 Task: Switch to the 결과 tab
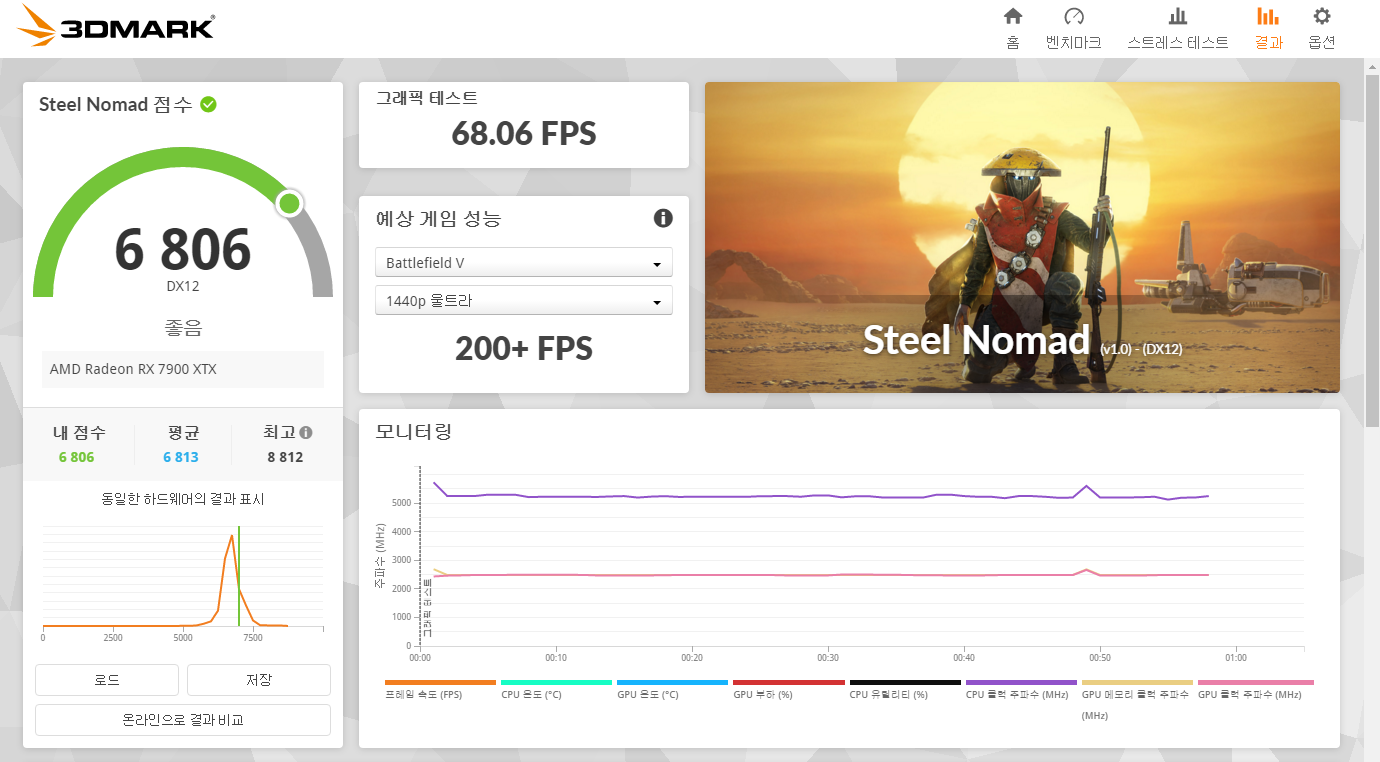click(1268, 27)
